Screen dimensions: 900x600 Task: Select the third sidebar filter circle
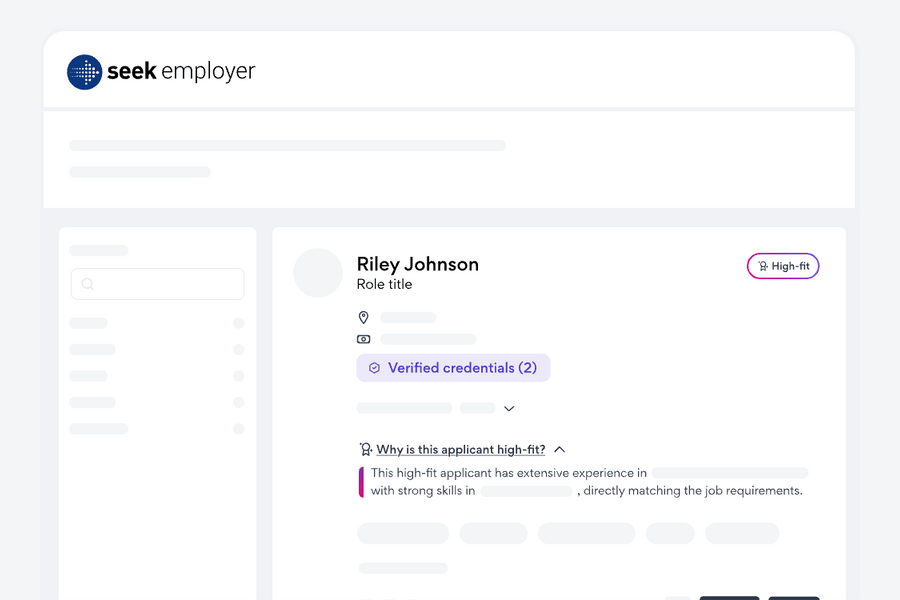(x=239, y=376)
